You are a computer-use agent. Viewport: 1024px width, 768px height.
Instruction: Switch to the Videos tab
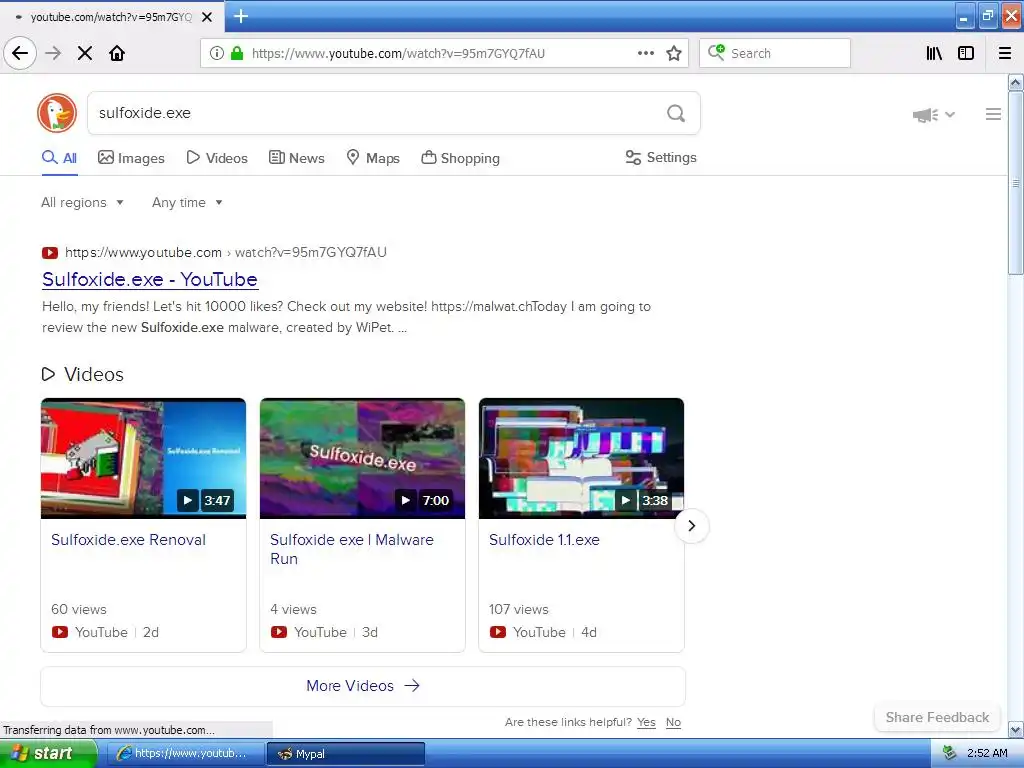click(217, 157)
